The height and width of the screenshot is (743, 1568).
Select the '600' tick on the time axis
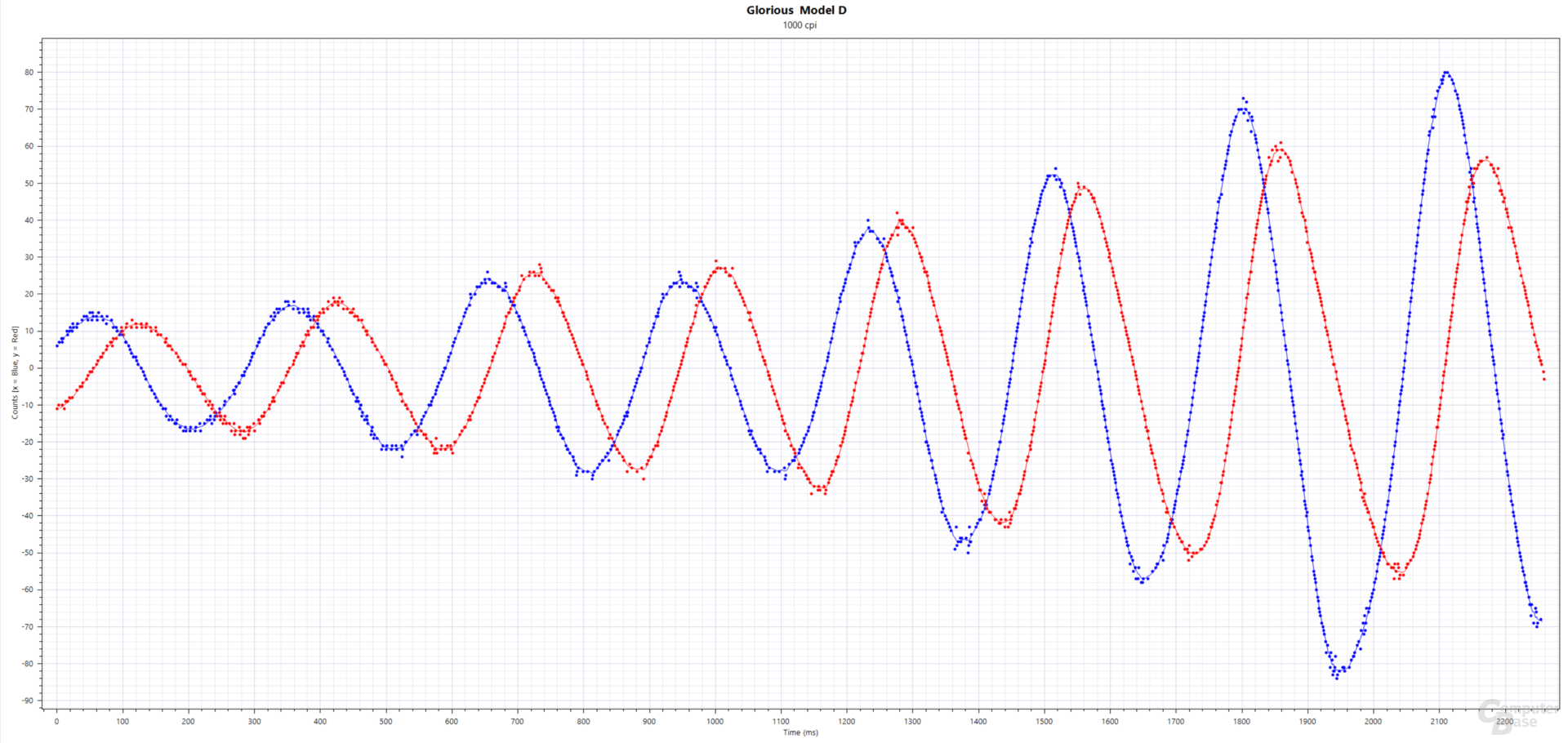(x=452, y=722)
